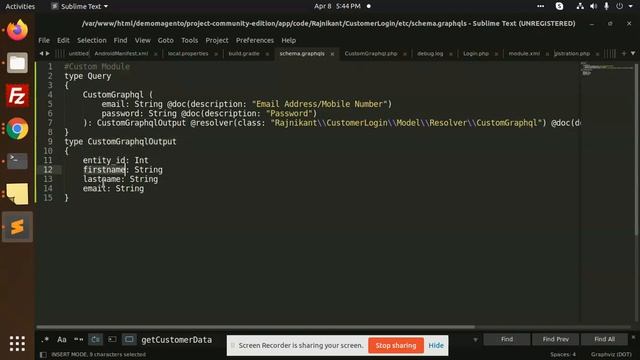Open the Skype tray icon

click(x=559, y=6)
